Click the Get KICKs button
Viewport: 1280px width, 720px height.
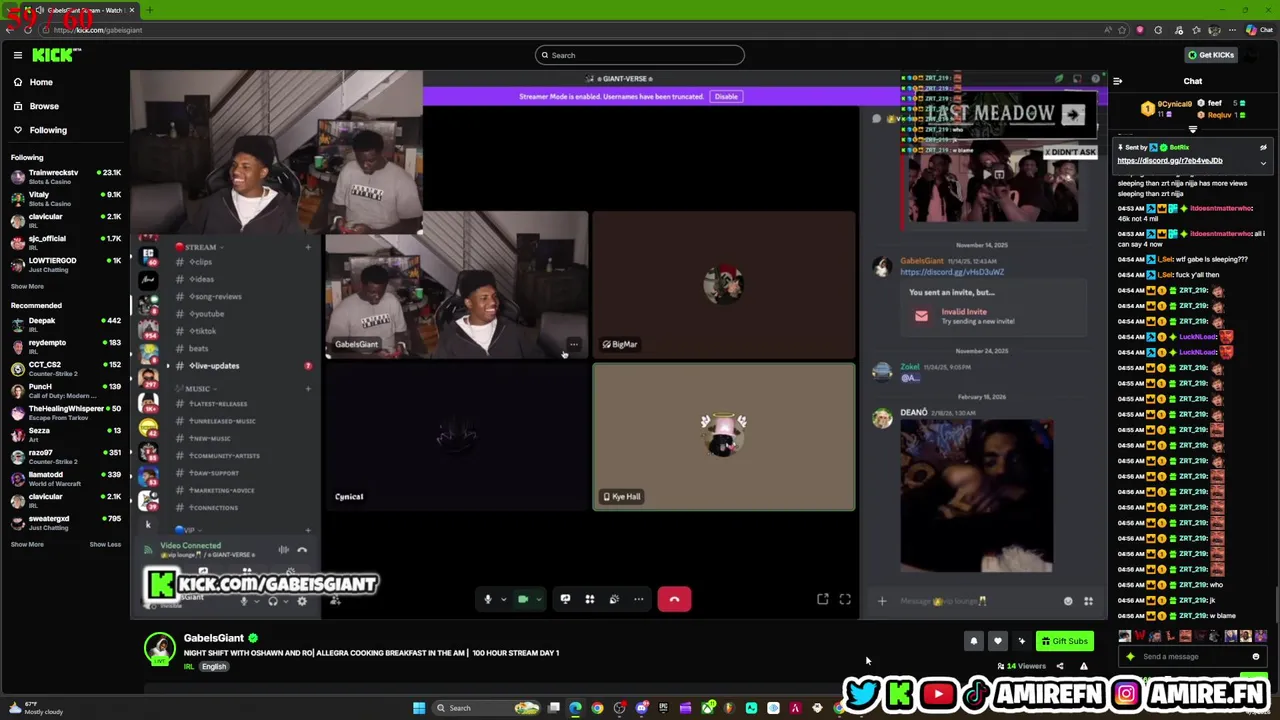[x=1210, y=55]
